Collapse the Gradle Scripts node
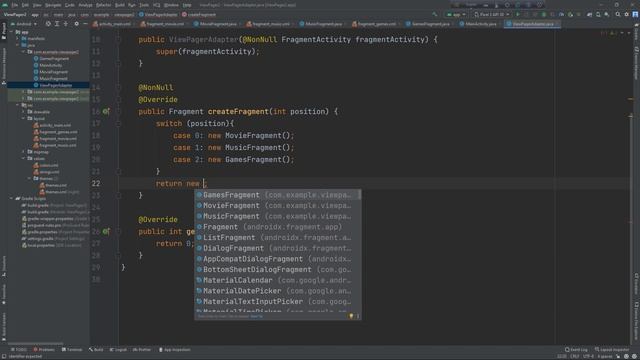Viewport: 640px width, 360px height. click(x=11, y=198)
